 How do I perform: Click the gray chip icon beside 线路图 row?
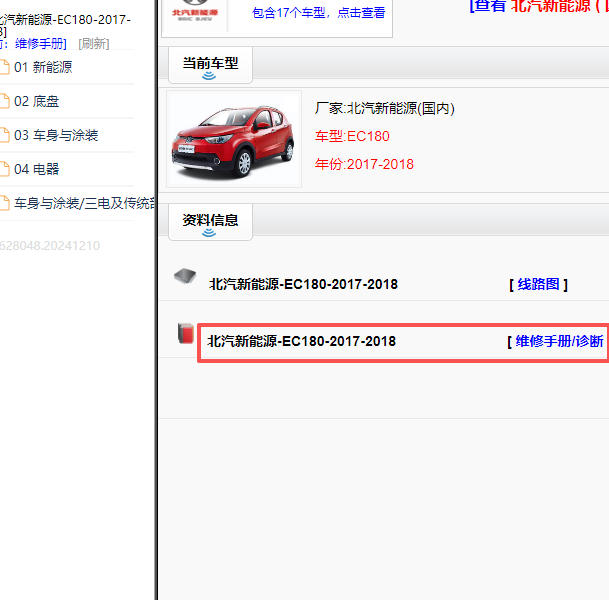click(185, 276)
